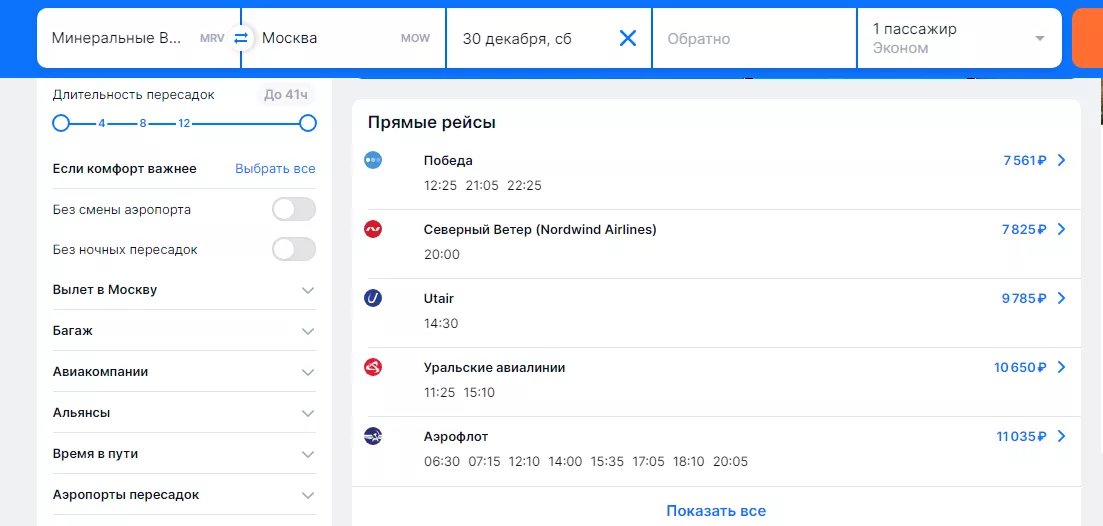Click Выбрать все link
This screenshot has width=1103, height=526.
(x=275, y=169)
